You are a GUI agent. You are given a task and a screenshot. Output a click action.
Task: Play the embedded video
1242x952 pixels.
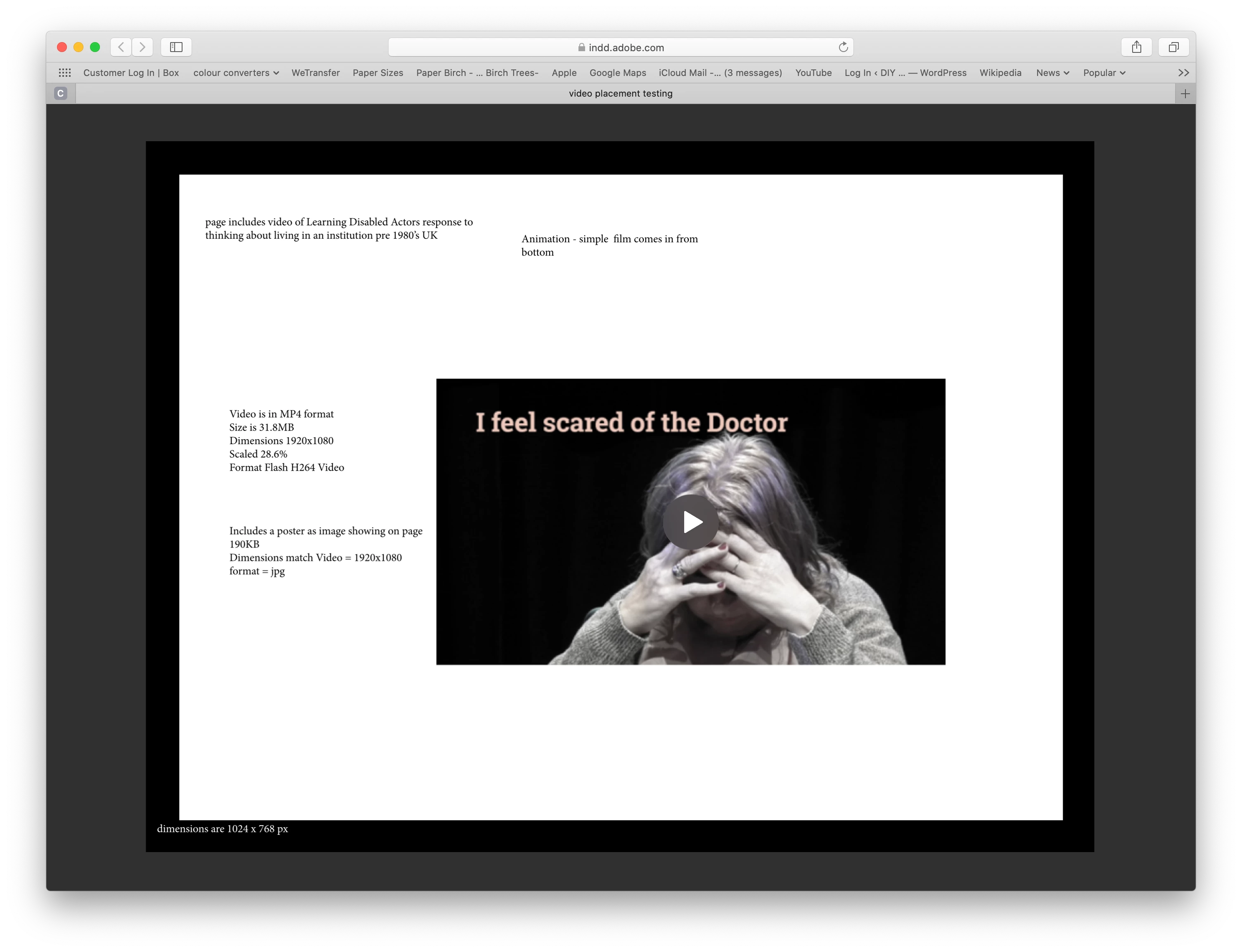(690, 522)
